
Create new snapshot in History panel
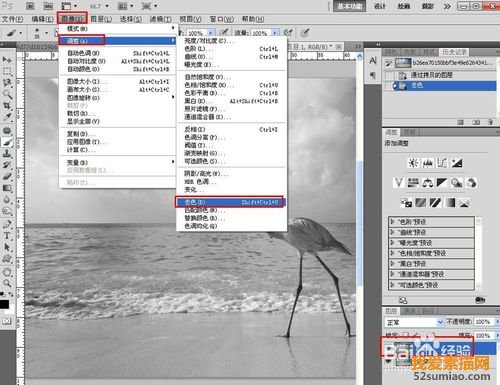pyautogui.click(x=476, y=122)
